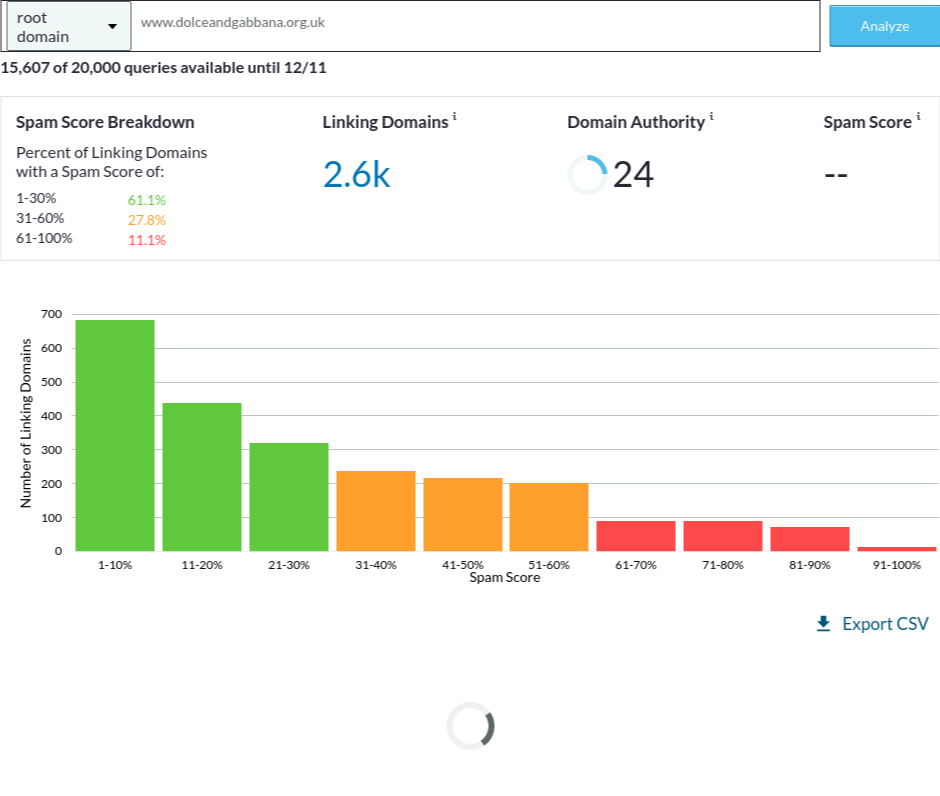Click the Export CSV link
The image size is (940, 796).
point(884,624)
